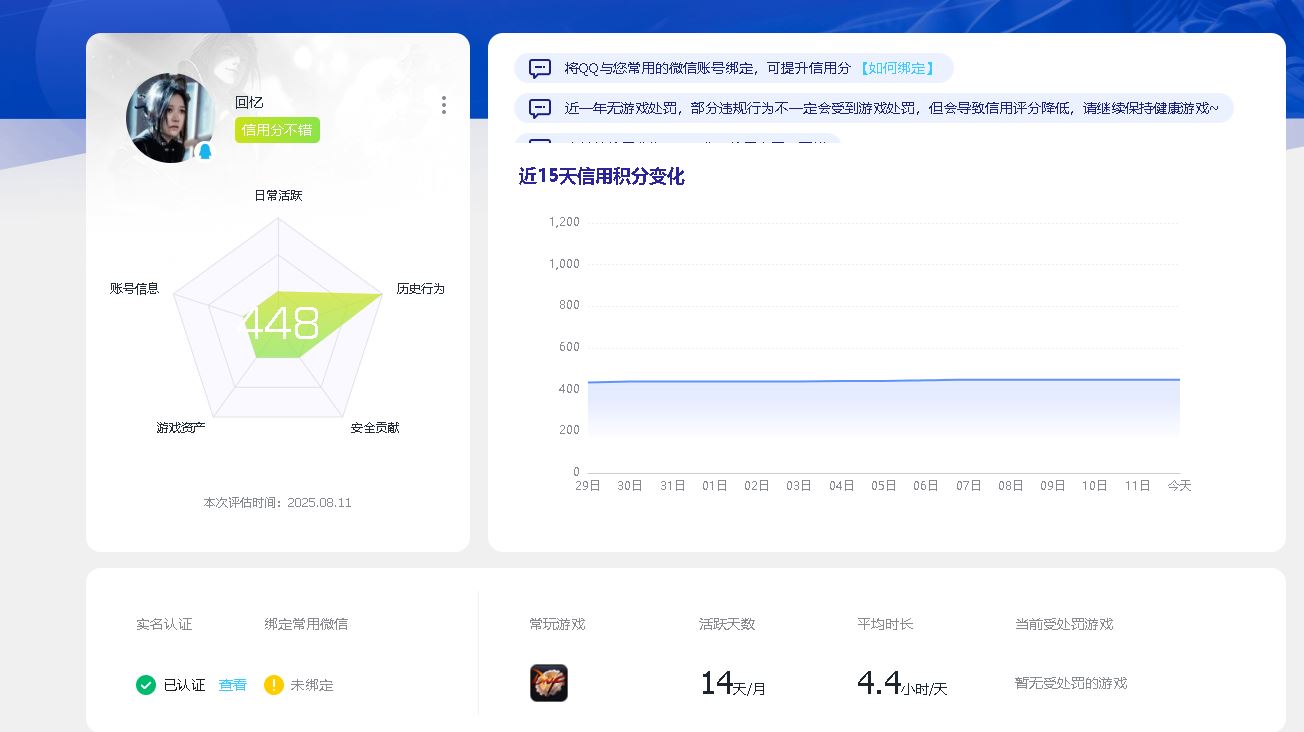Click the 448 score in the radar chart

tap(284, 324)
